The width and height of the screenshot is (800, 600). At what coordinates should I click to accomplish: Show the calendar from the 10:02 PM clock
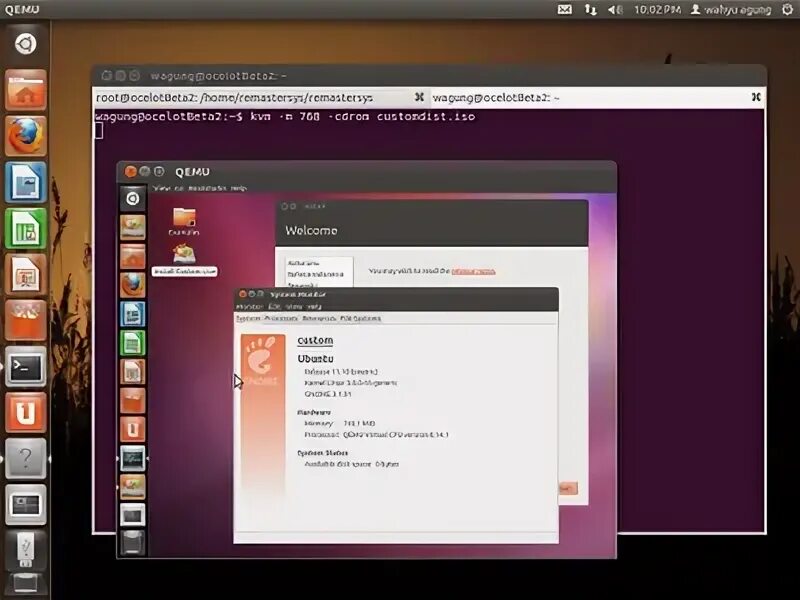(x=658, y=9)
